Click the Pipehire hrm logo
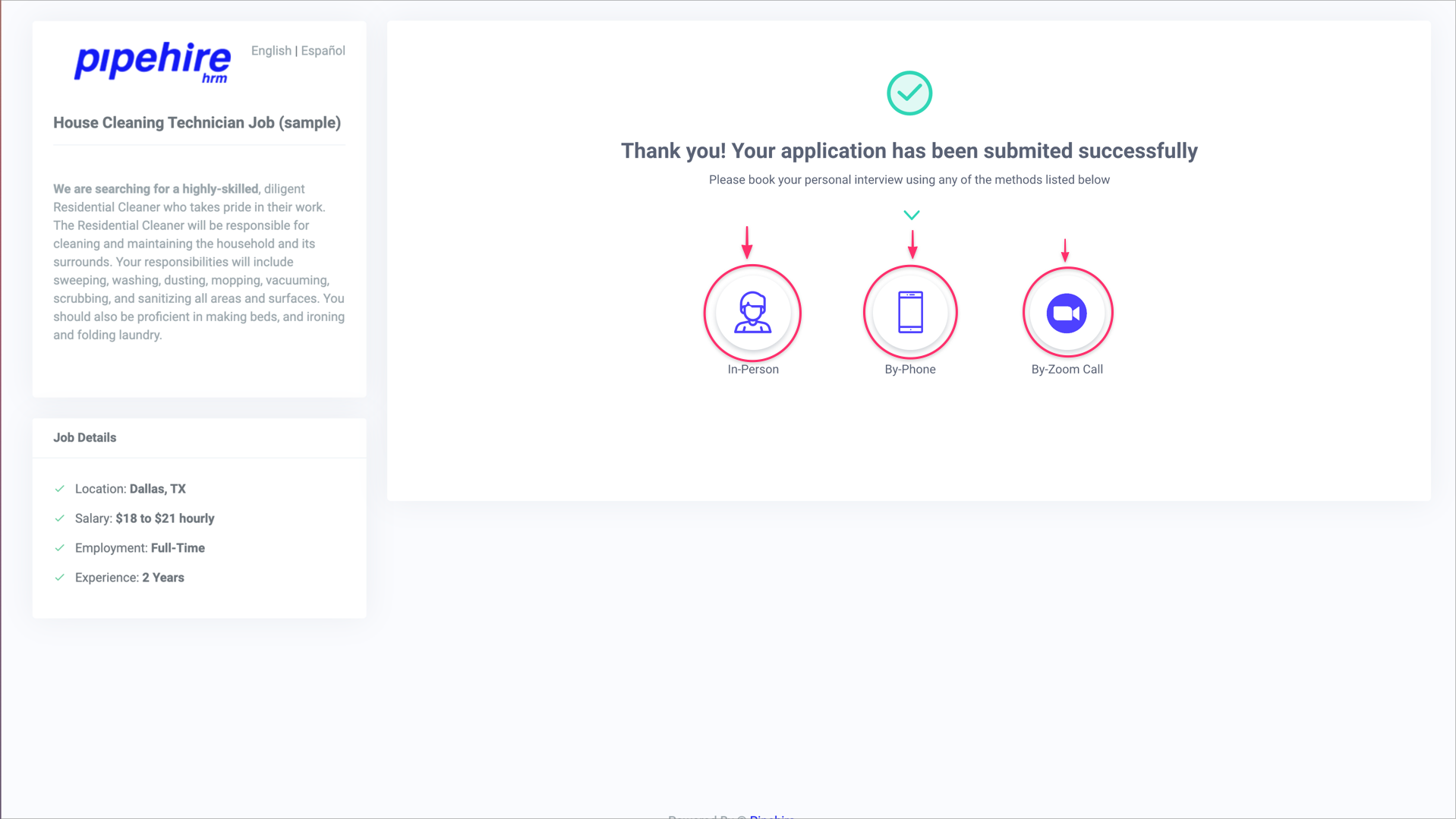 tap(151, 62)
